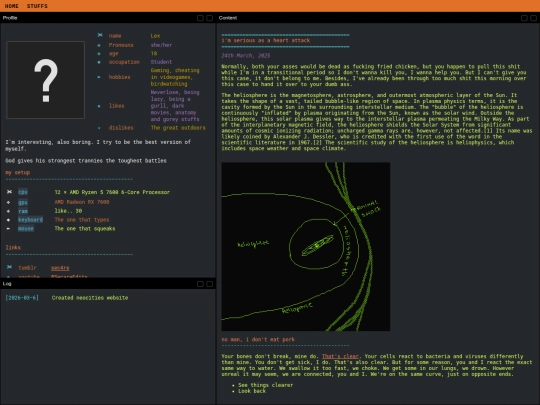Viewport: 540px width, 405px height.
Task: Click the question mark profile picture
Action: (45, 80)
